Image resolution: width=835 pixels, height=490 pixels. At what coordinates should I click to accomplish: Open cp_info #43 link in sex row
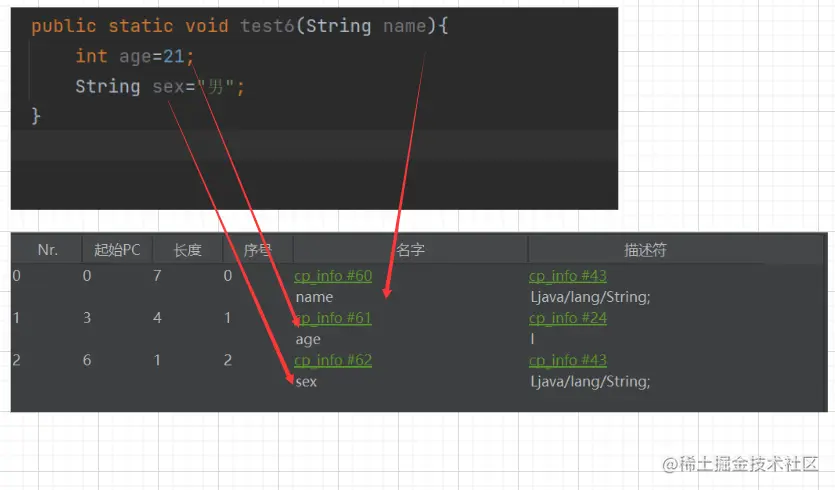point(568,361)
